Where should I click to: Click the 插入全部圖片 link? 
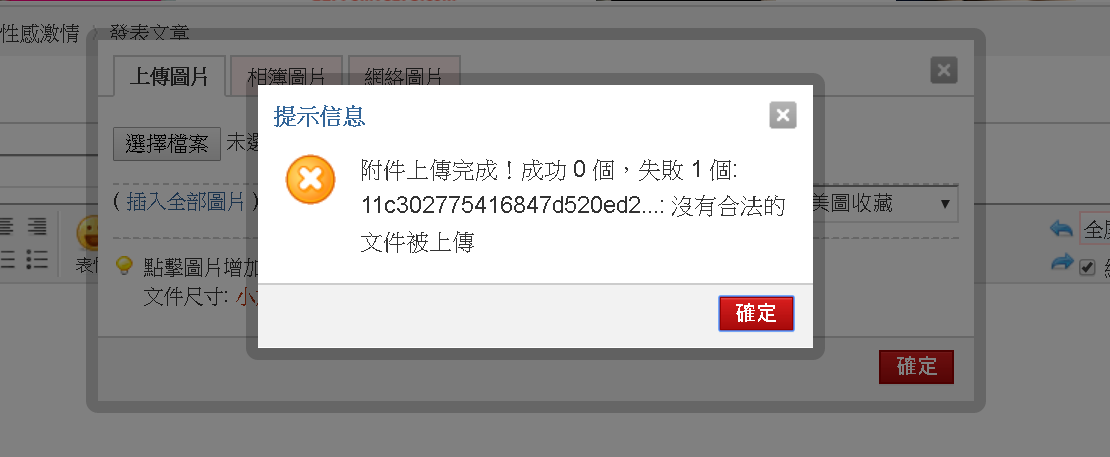(x=185, y=202)
